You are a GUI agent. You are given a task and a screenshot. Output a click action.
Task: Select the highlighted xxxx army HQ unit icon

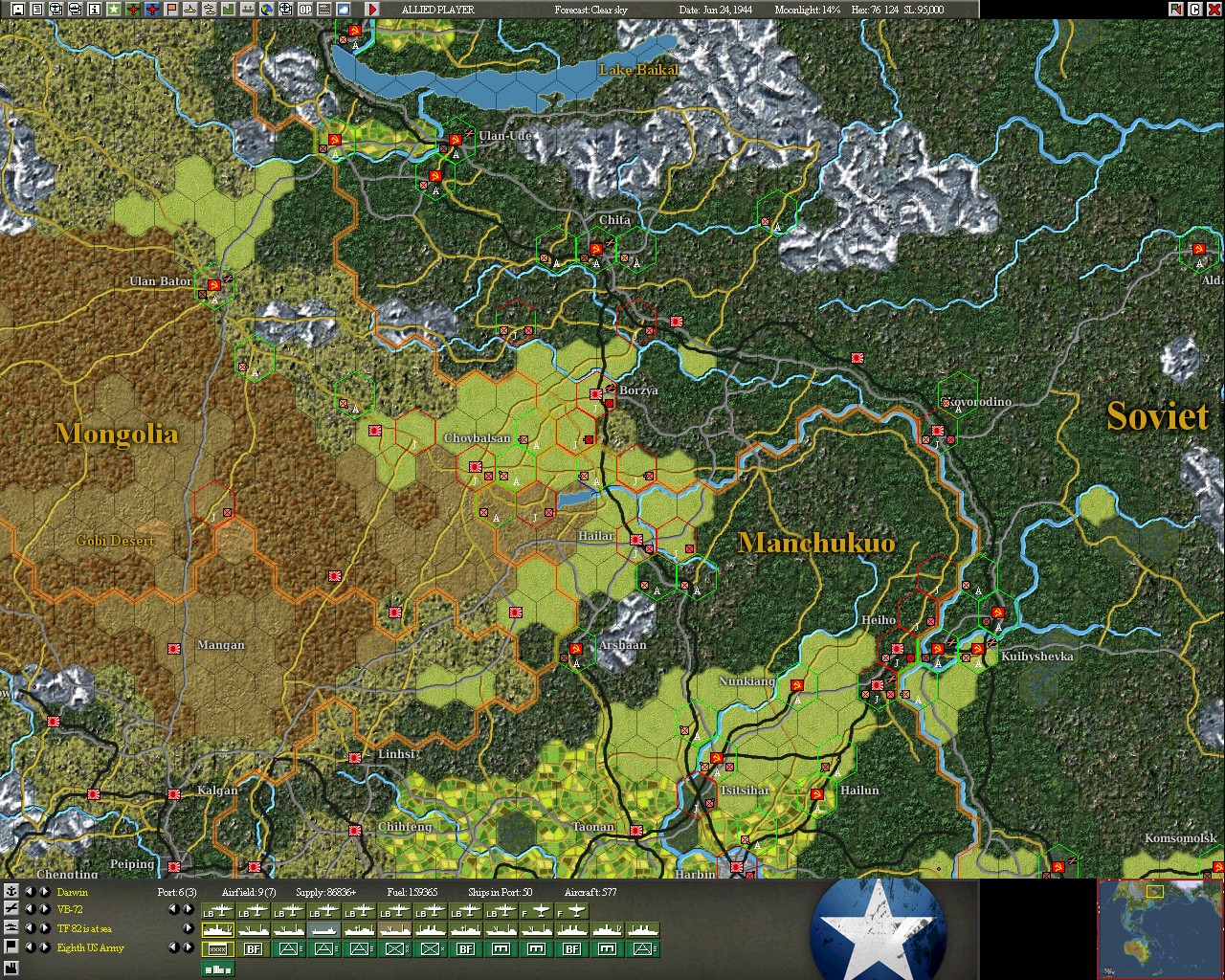point(217,948)
